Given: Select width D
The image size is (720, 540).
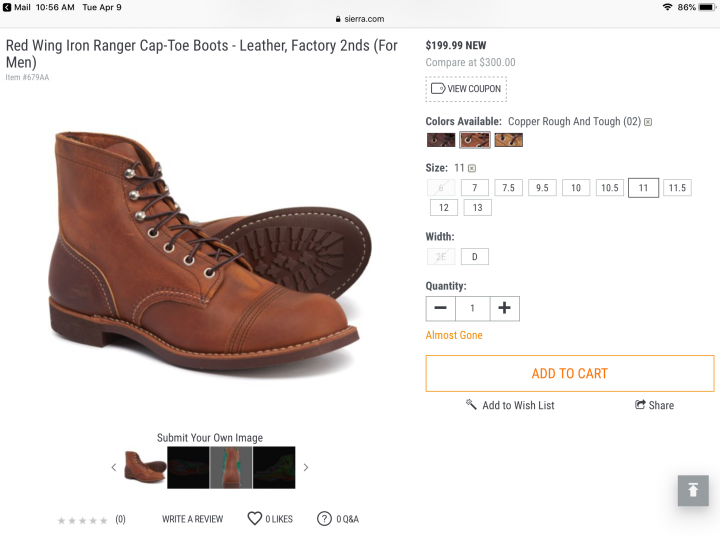Looking at the screenshot, I should pyautogui.click(x=475, y=257).
